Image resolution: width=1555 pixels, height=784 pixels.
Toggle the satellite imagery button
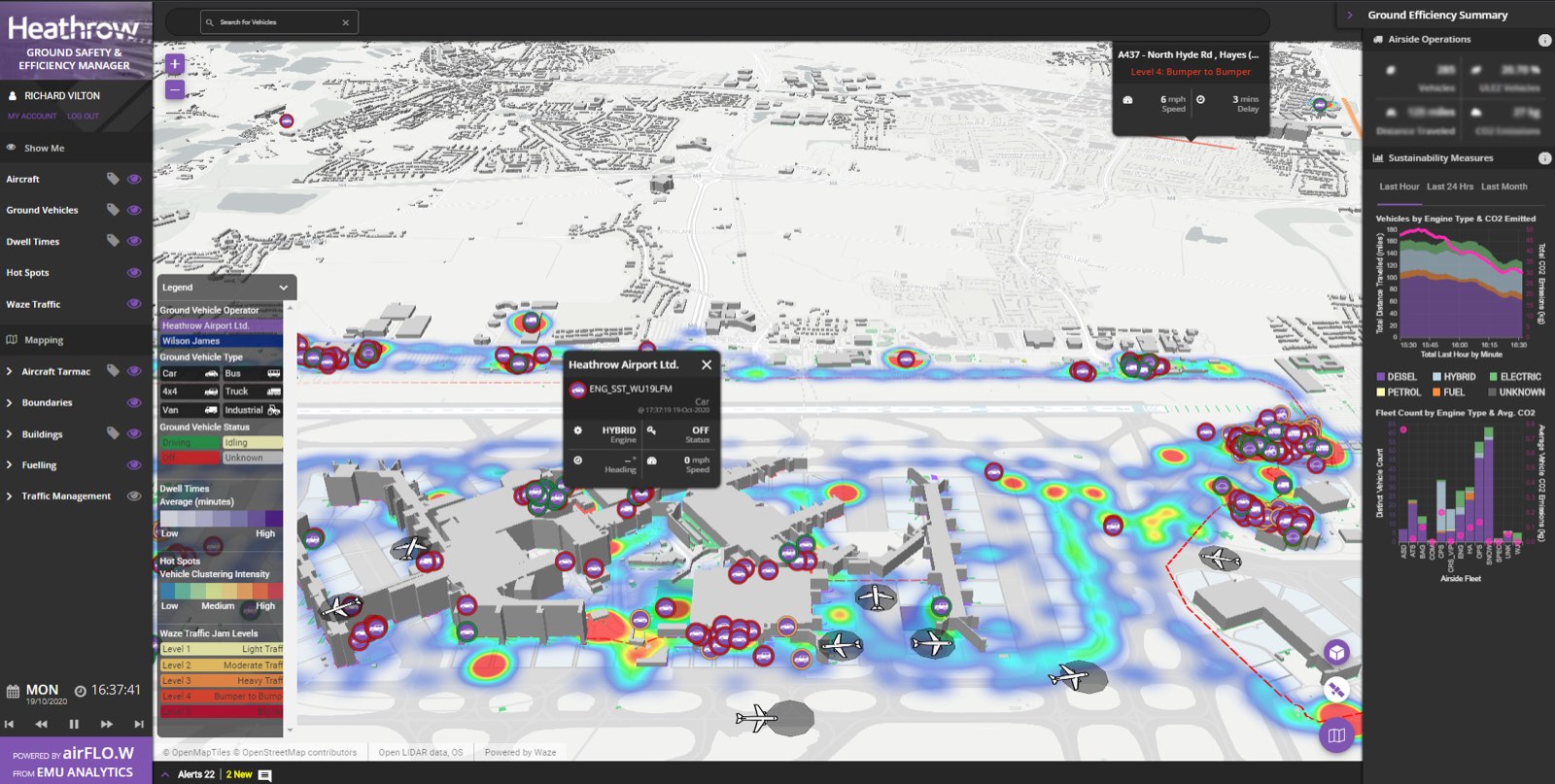pos(1337,691)
